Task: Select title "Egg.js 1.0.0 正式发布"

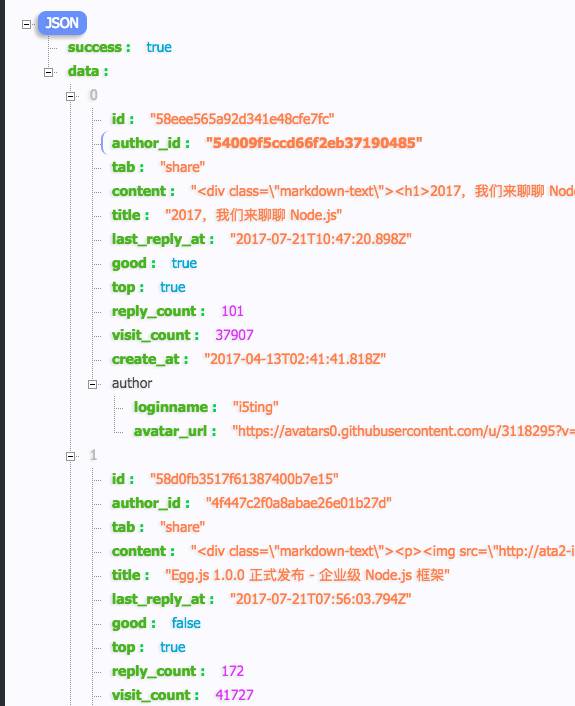Action: click(x=307, y=575)
